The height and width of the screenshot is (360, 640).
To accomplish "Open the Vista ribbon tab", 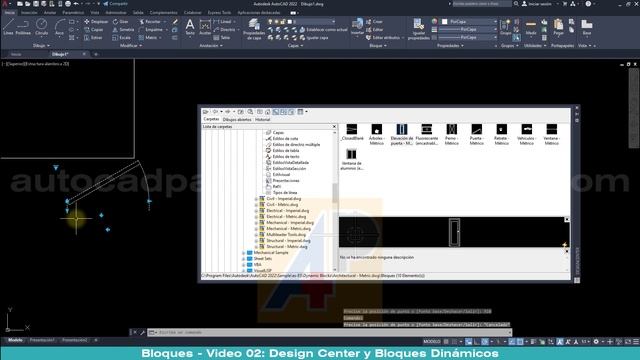I will [x=95, y=13].
